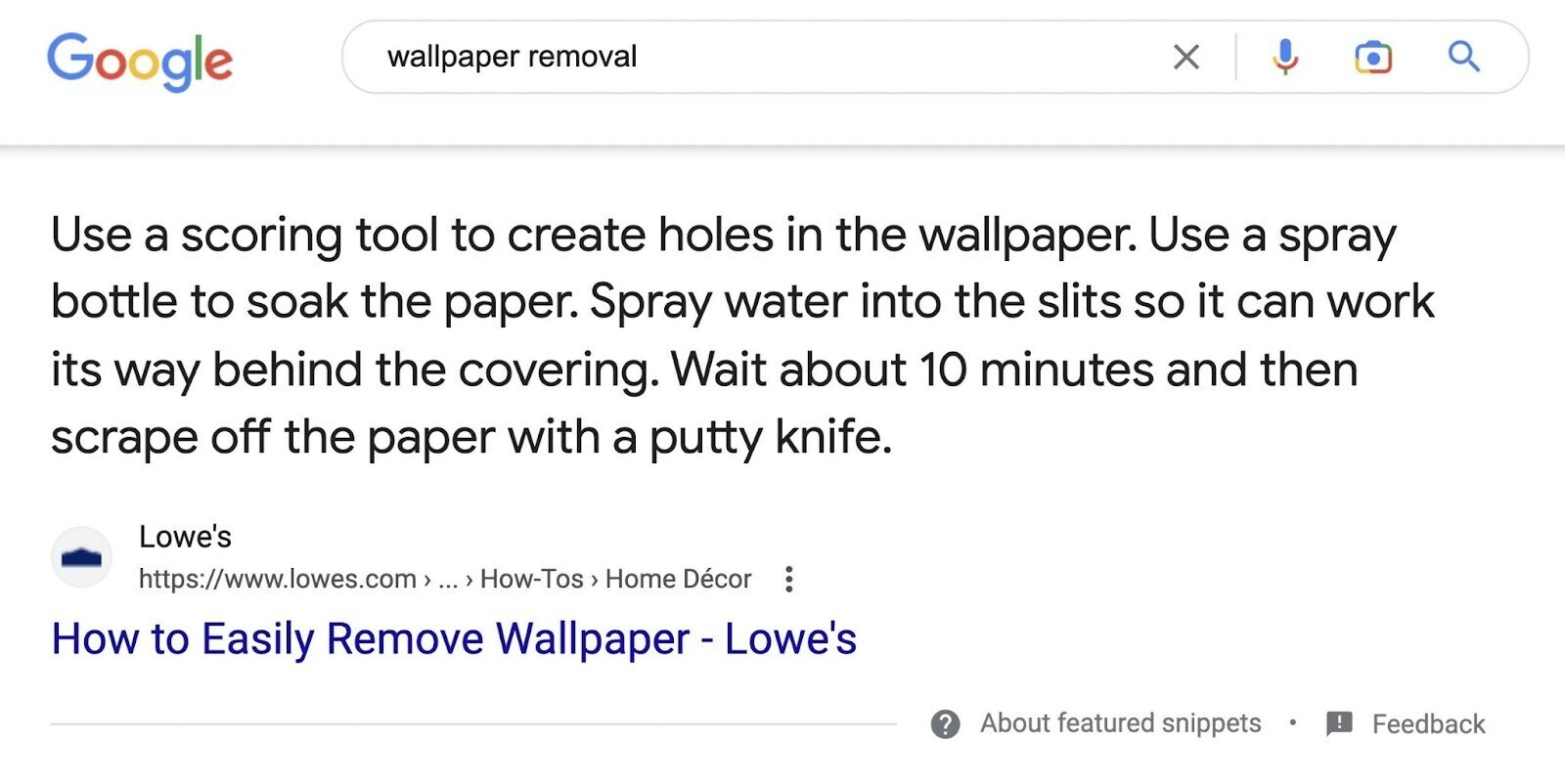Screen dimensions: 1565x784
Task: Click the Google logo to go home
Action: [x=140, y=61]
